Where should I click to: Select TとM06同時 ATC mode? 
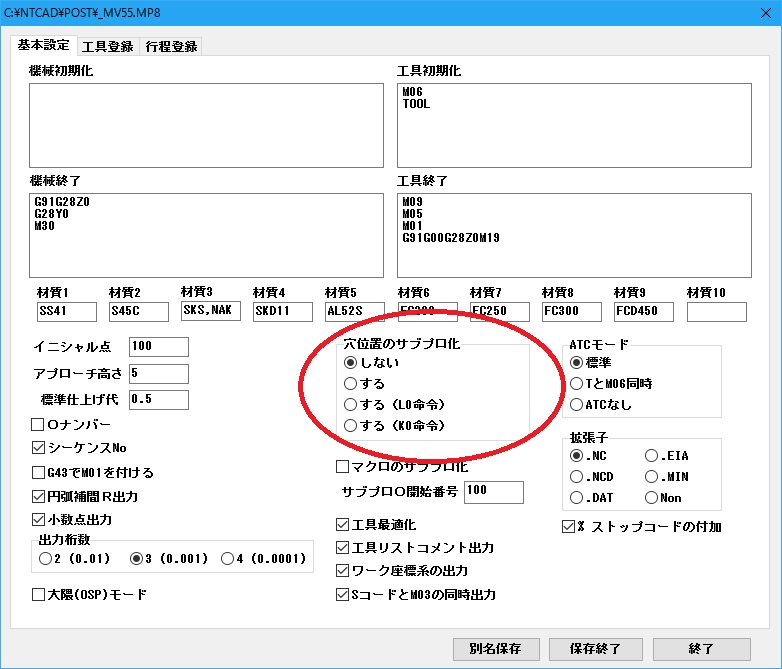click(x=577, y=383)
